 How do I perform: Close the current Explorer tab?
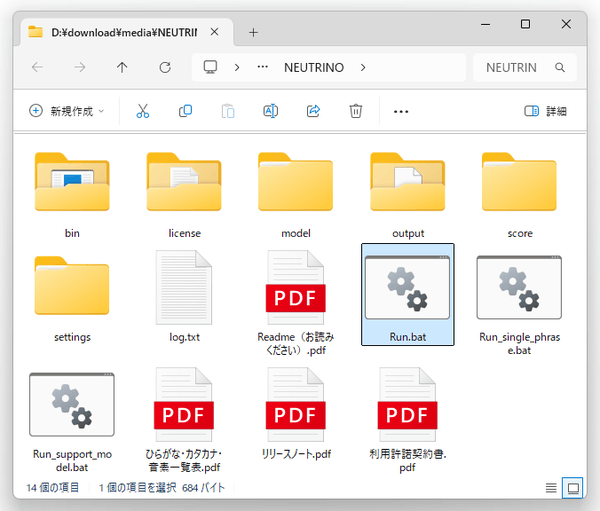pos(215,32)
